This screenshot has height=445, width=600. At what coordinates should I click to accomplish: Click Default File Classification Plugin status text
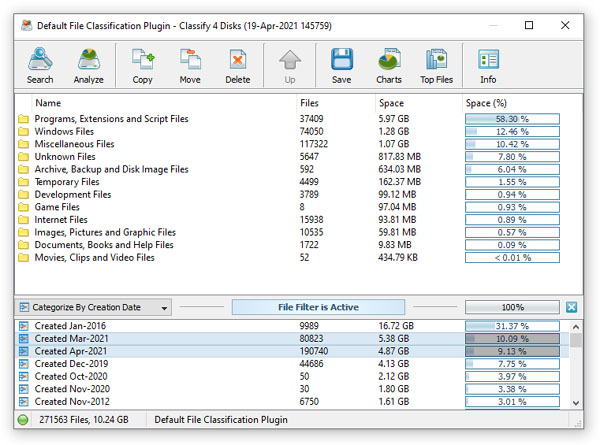[x=221, y=420]
